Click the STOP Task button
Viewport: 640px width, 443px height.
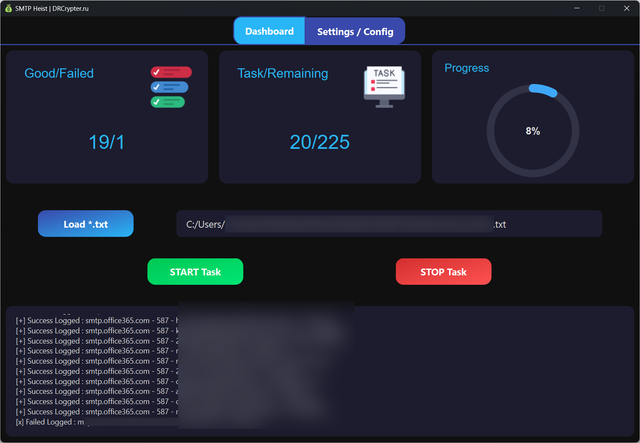coord(444,272)
